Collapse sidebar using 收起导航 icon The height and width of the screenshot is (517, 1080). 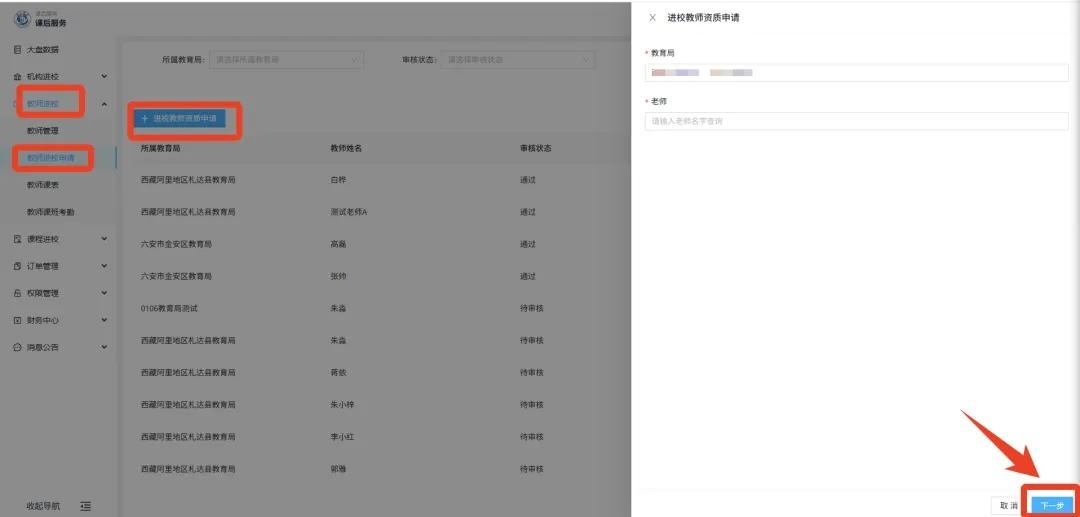click(x=86, y=506)
